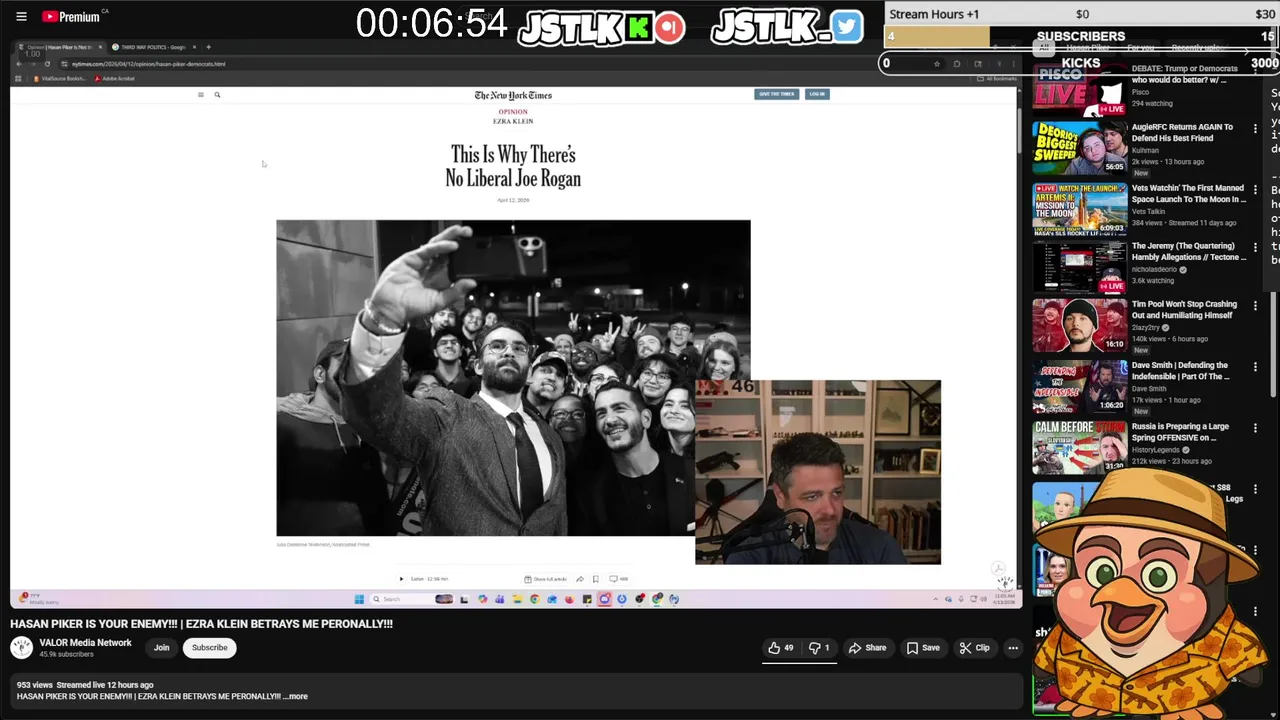Viewport: 1280px width, 720px height.
Task: Go to YouTube Premium home logo
Action: point(71,16)
